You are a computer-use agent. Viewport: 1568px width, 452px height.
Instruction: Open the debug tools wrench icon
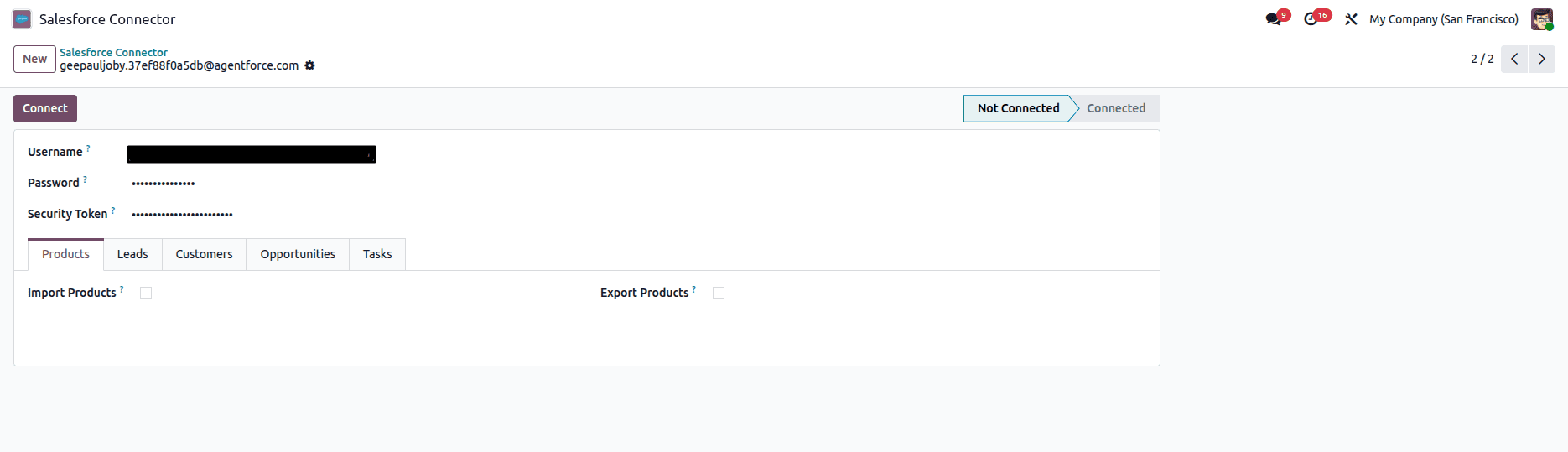click(x=1351, y=19)
